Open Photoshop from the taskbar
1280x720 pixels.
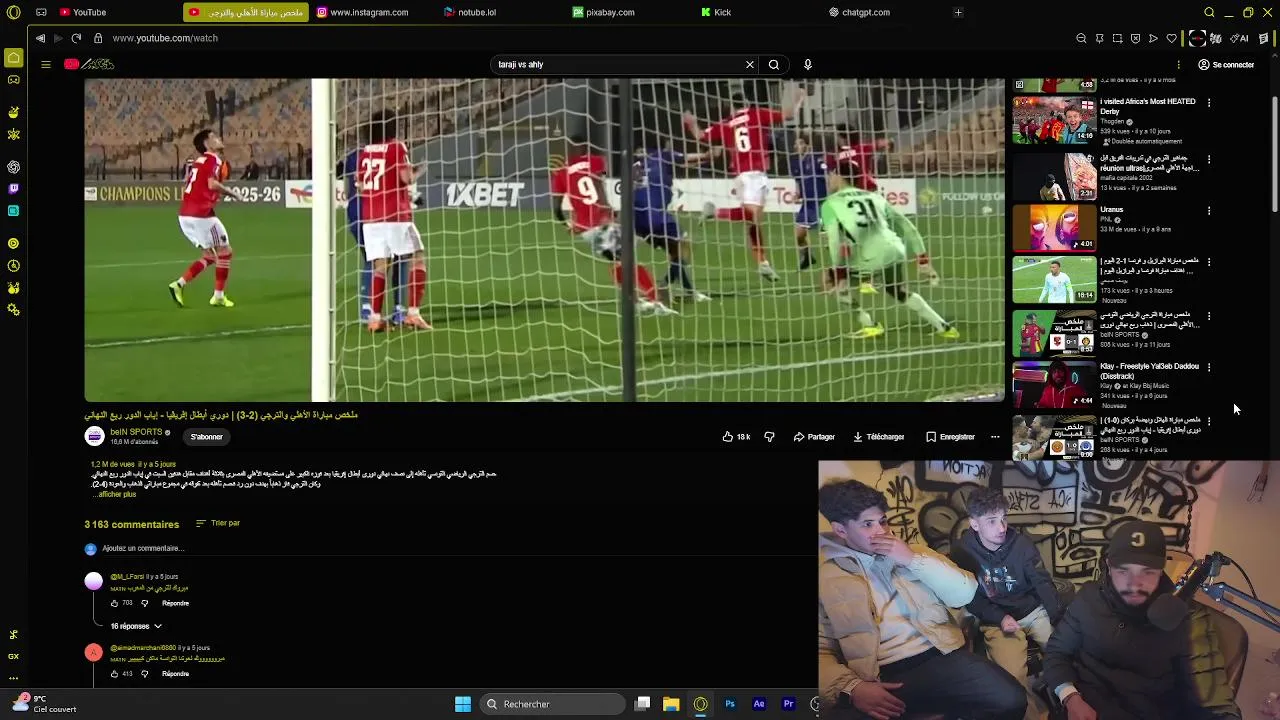click(x=730, y=704)
